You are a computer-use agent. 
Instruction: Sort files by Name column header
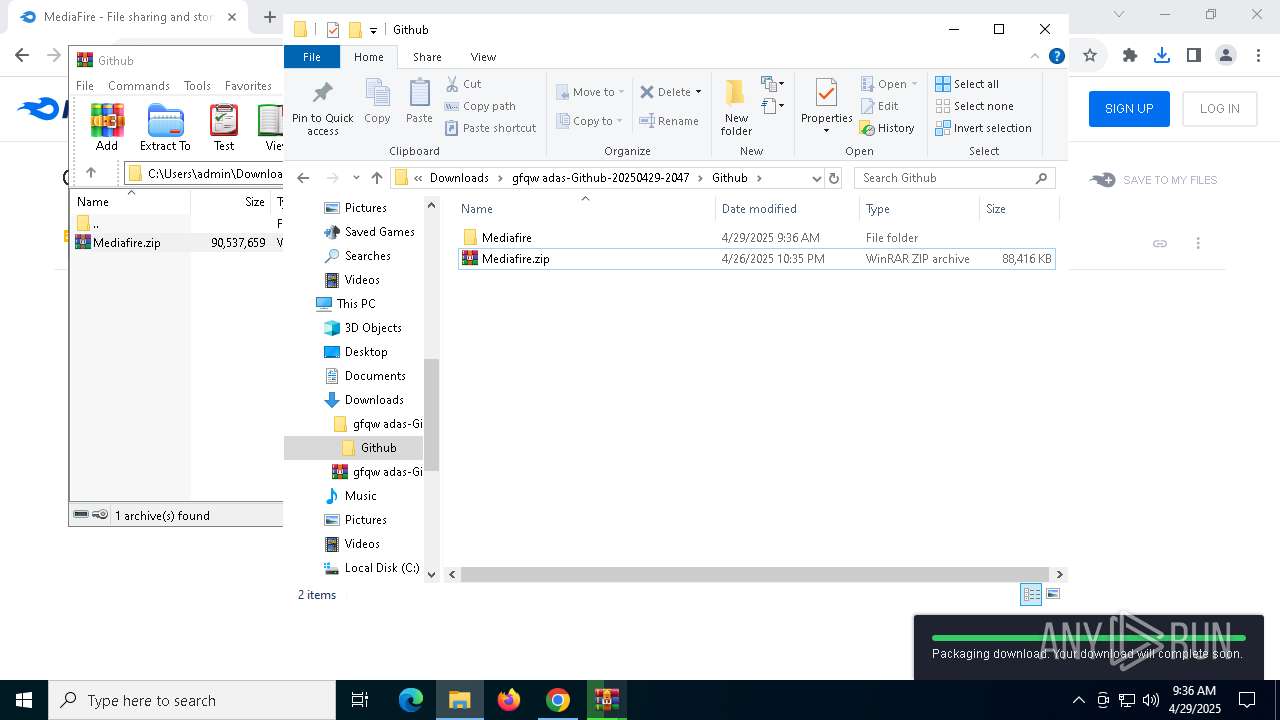click(586, 209)
